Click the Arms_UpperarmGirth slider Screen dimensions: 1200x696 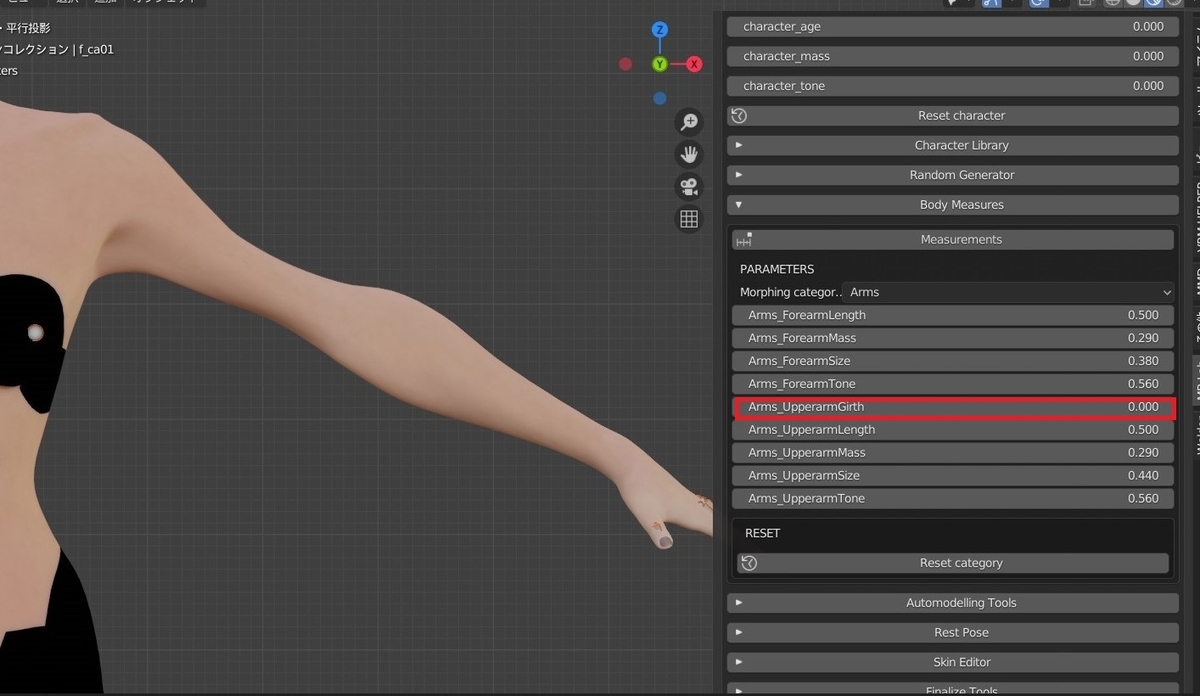[x=953, y=407]
